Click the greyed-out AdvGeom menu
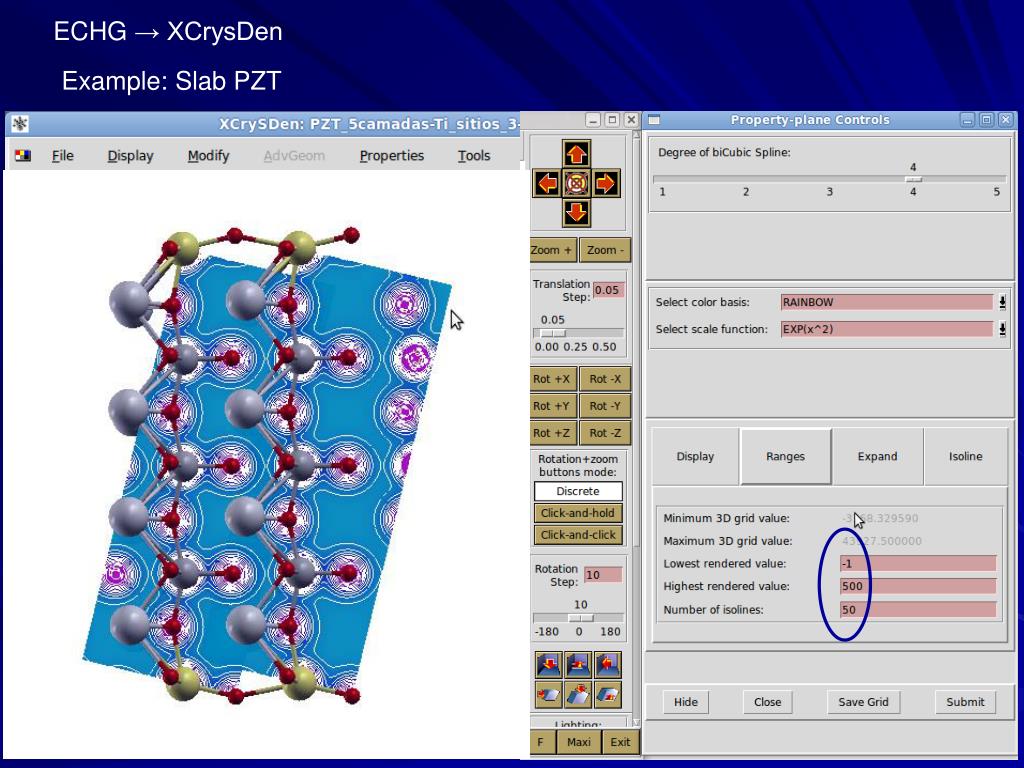 click(294, 155)
